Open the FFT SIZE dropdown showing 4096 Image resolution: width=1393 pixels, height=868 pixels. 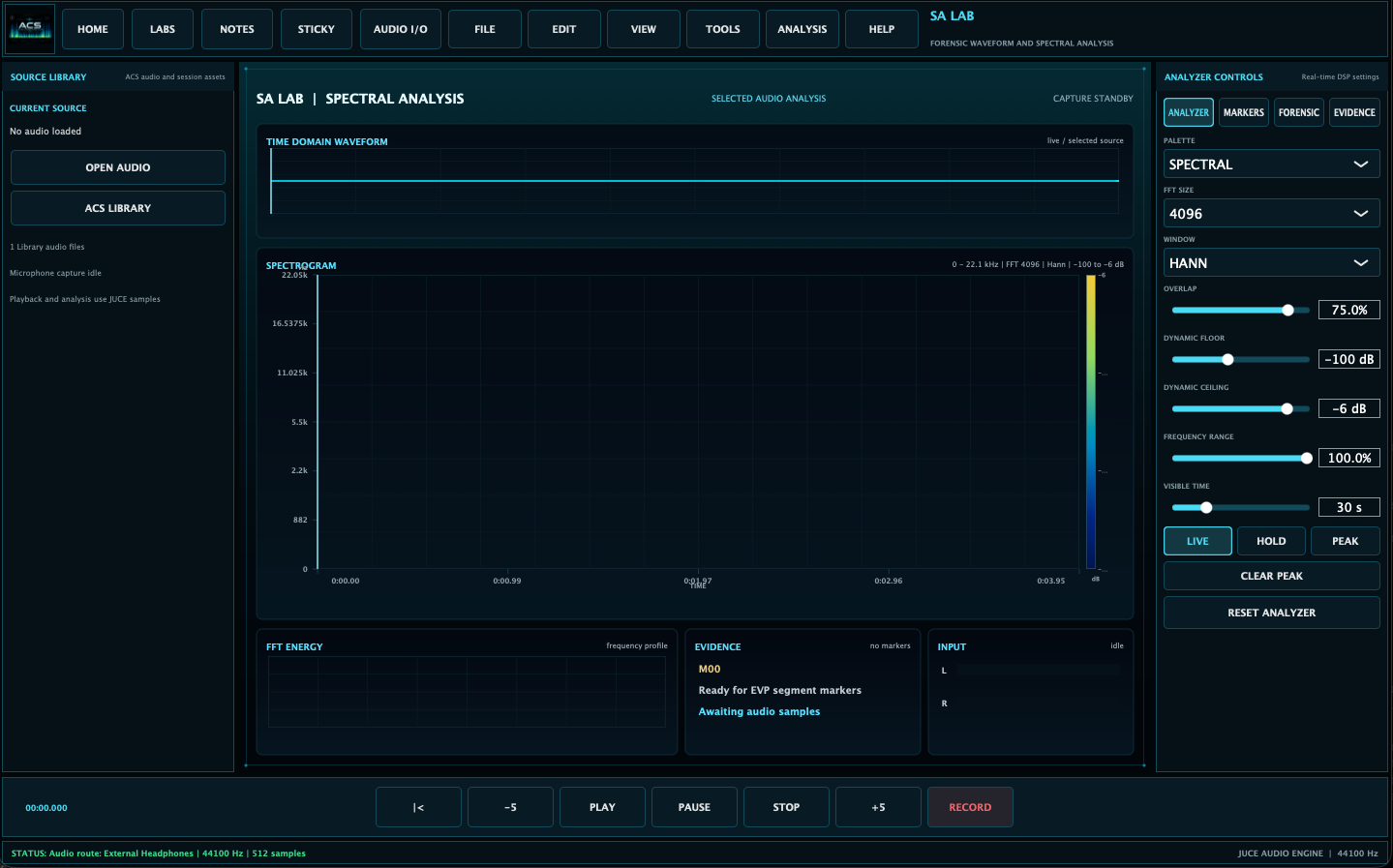point(1272,214)
